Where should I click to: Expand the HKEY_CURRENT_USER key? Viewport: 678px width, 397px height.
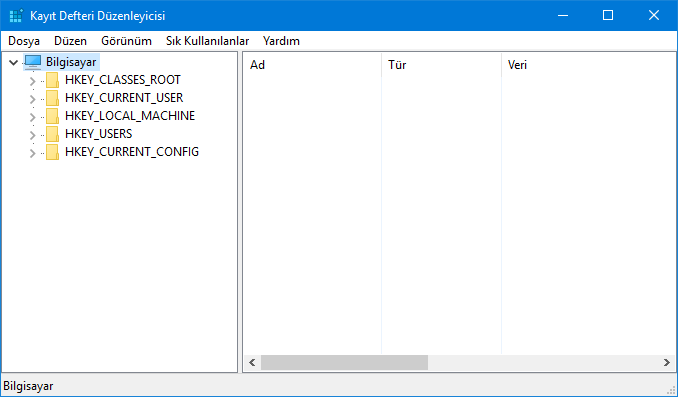[32, 99]
